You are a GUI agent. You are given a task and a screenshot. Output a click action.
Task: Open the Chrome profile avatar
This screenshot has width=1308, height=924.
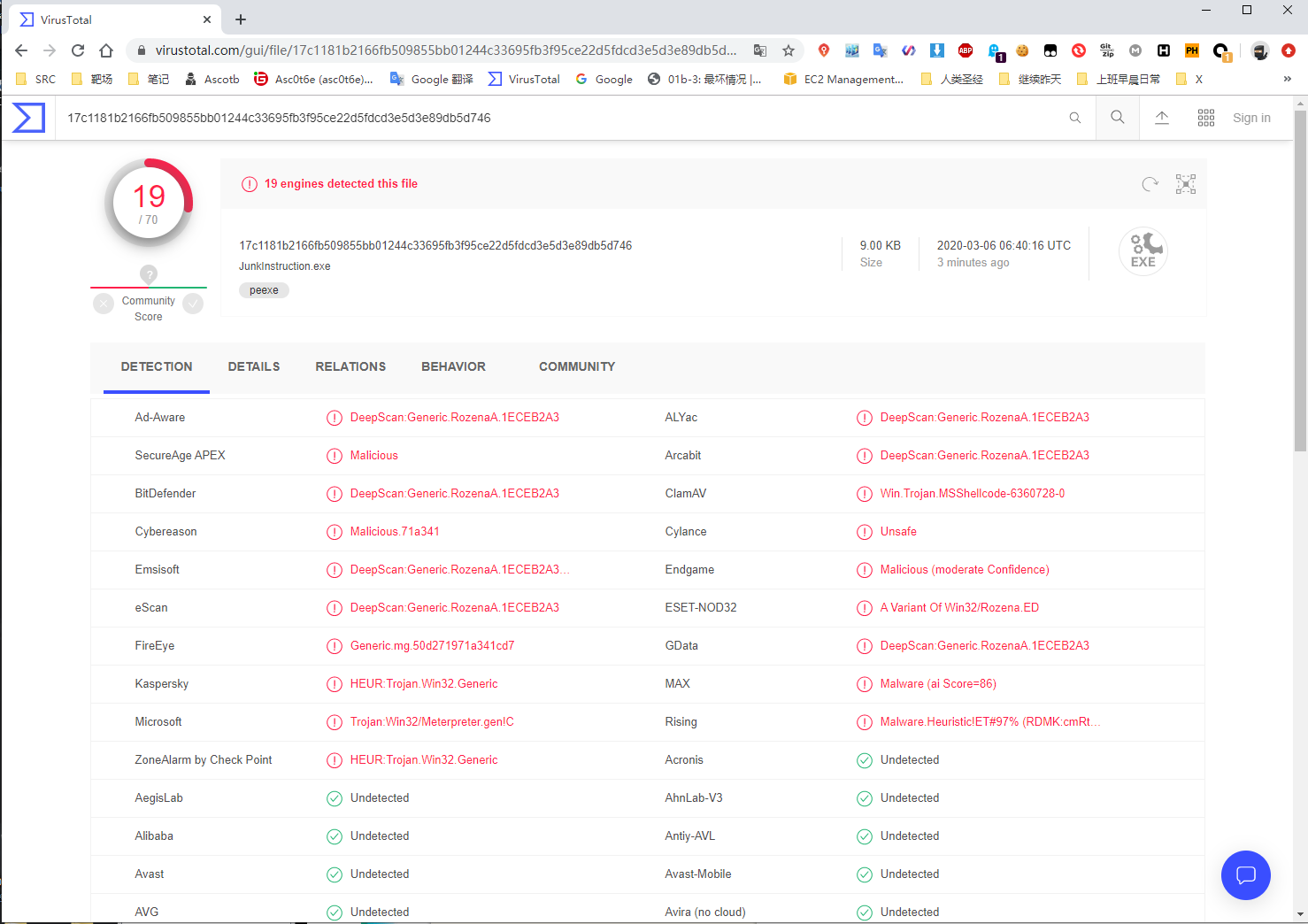point(1260,50)
